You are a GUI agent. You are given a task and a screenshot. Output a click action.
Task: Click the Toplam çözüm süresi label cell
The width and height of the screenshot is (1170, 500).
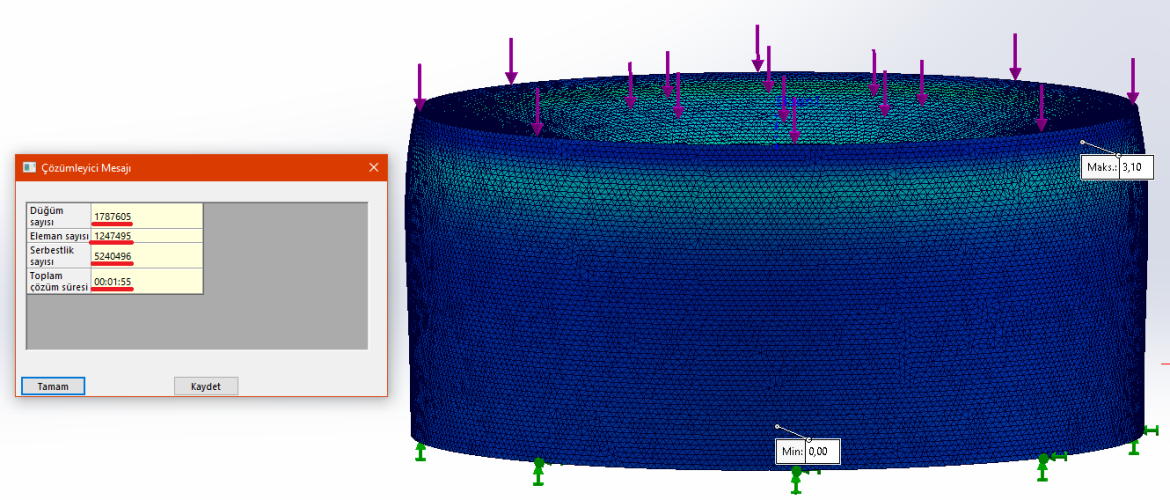click(58, 282)
